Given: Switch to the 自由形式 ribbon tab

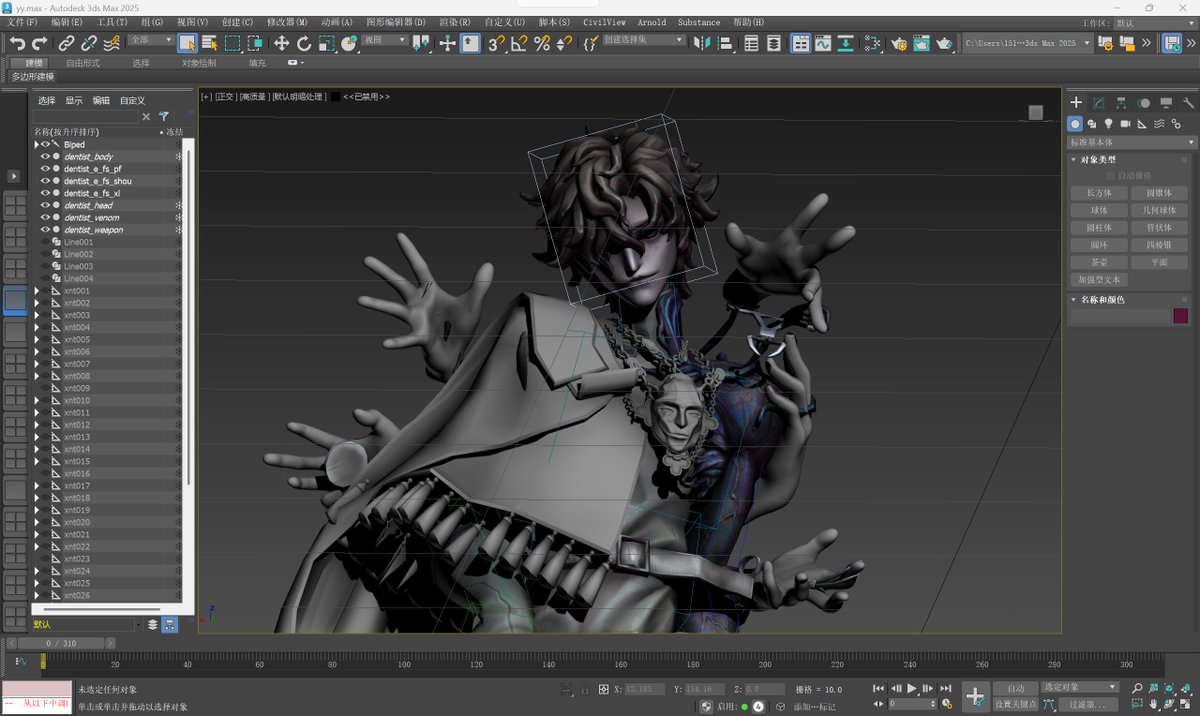Looking at the screenshot, I should pos(82,63).
